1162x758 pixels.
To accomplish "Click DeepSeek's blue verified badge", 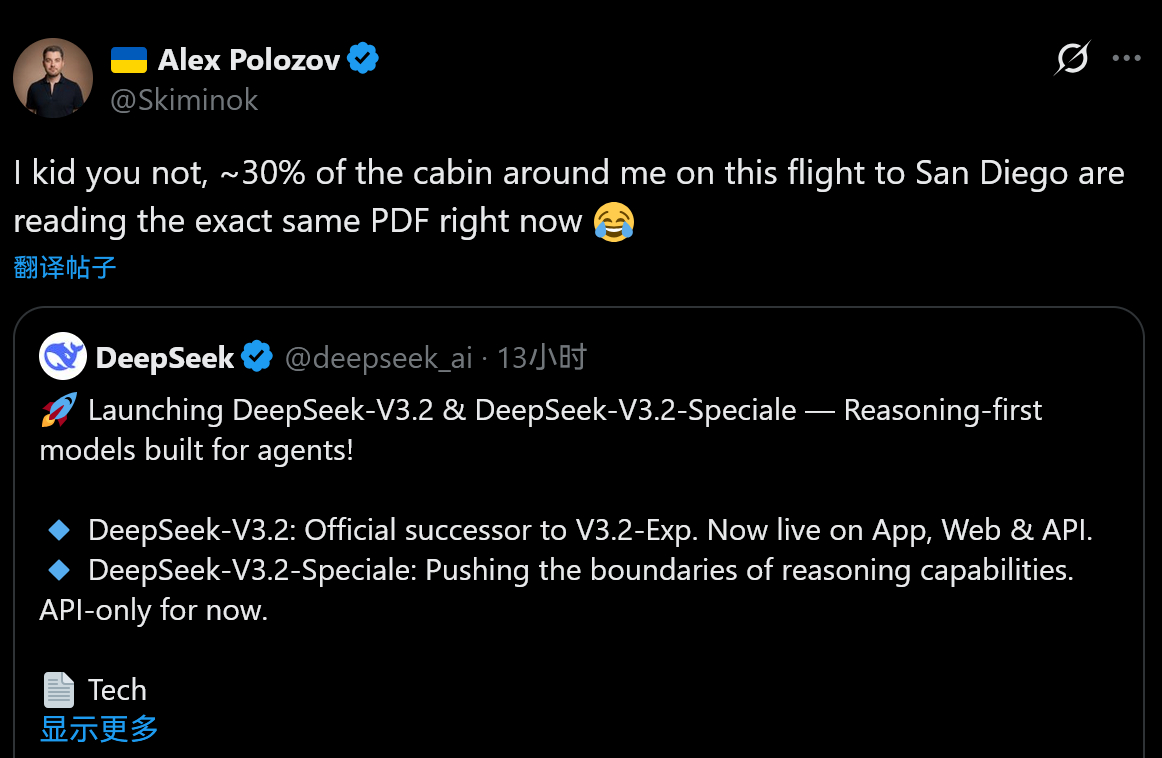I will pyautogui.click(x=257, y=357).
